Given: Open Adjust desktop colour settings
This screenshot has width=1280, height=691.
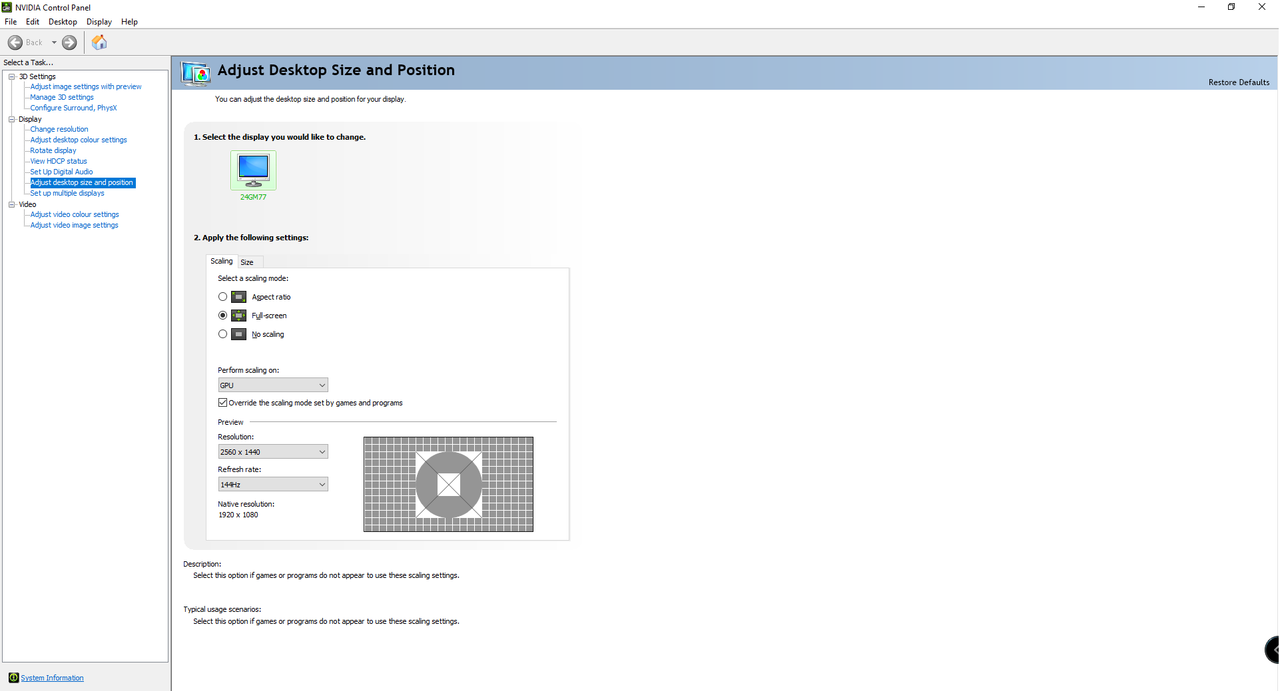Looking at the screenshot, I should pos(78,140).
